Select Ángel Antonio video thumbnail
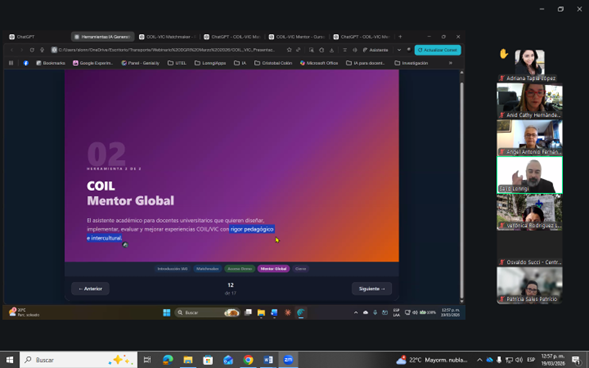Screen dimensions: 589x368 pyautogui.click(x=529, y=137)
